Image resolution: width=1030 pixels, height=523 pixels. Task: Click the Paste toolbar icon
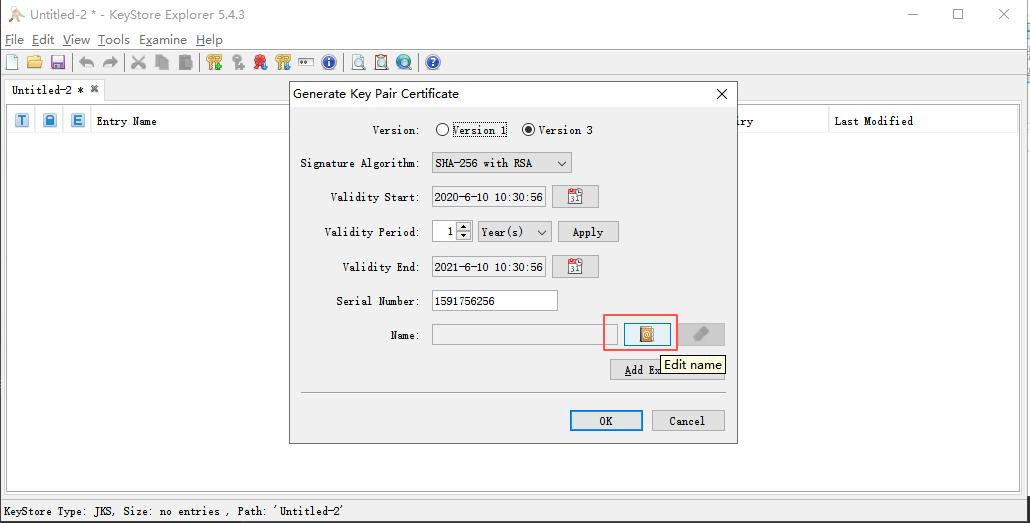coord(186,62)
